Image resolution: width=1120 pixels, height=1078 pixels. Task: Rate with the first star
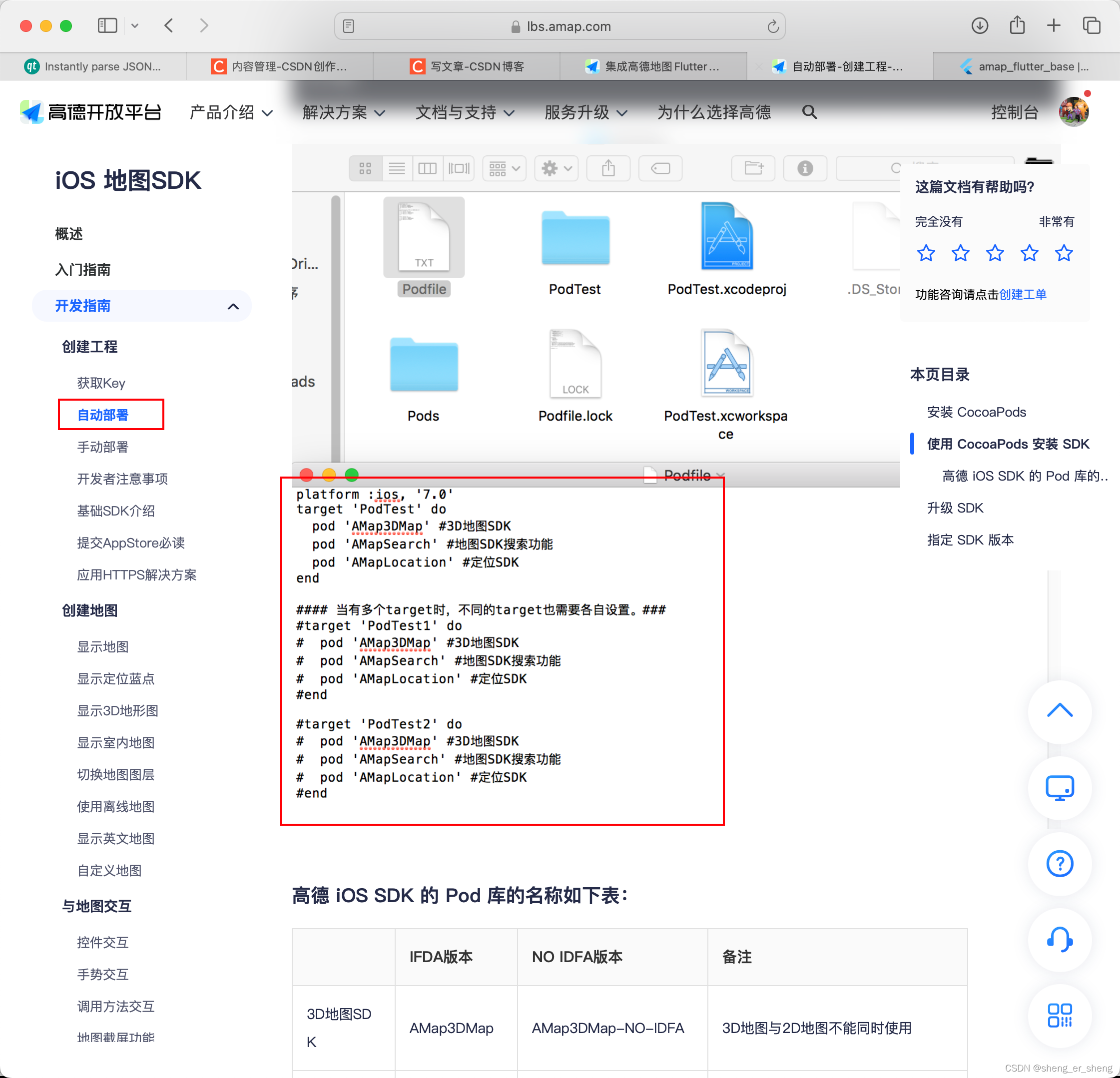(x=926, y=252)
